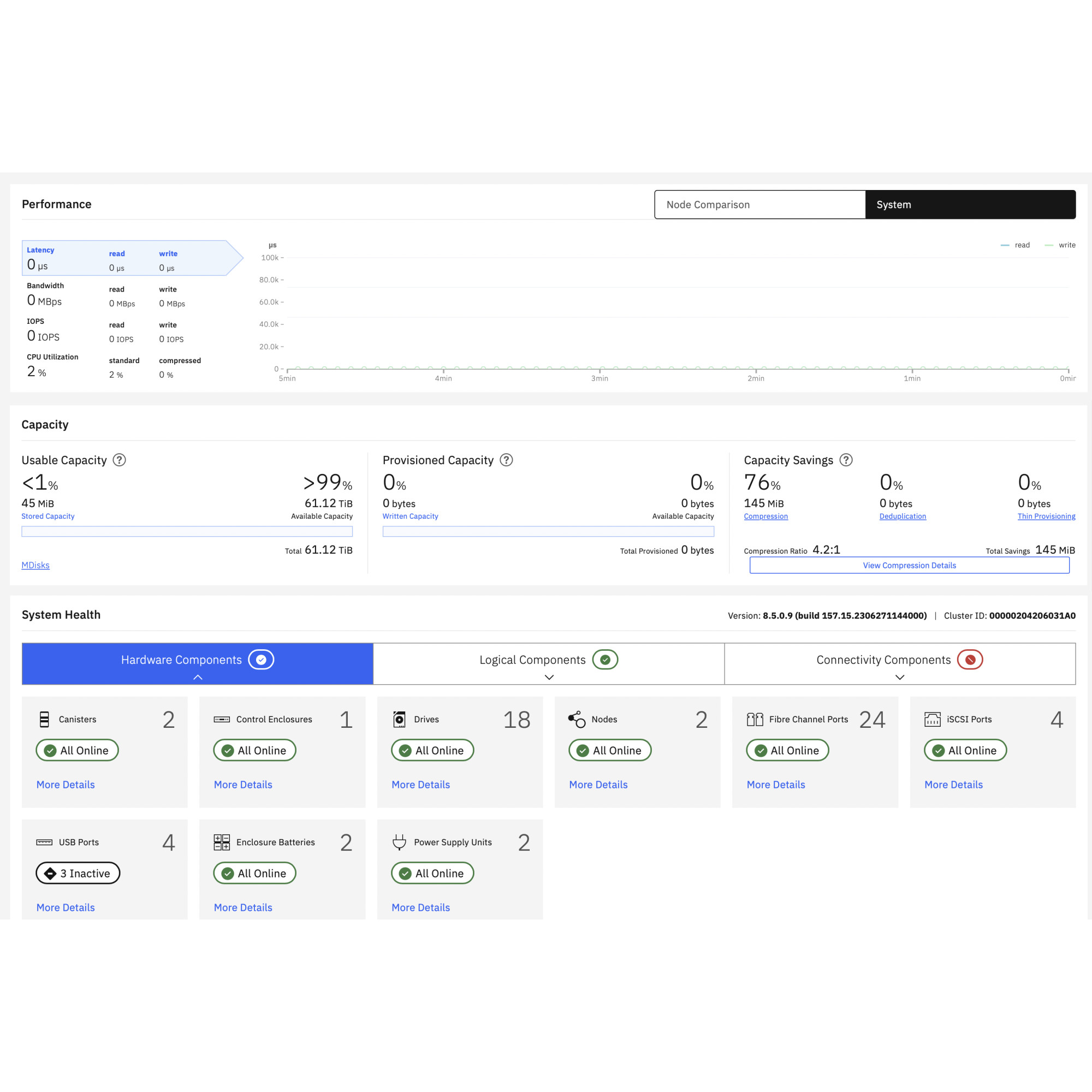Switch performance view to Node Comparison

pyautogui.click(x=759, y=205)
